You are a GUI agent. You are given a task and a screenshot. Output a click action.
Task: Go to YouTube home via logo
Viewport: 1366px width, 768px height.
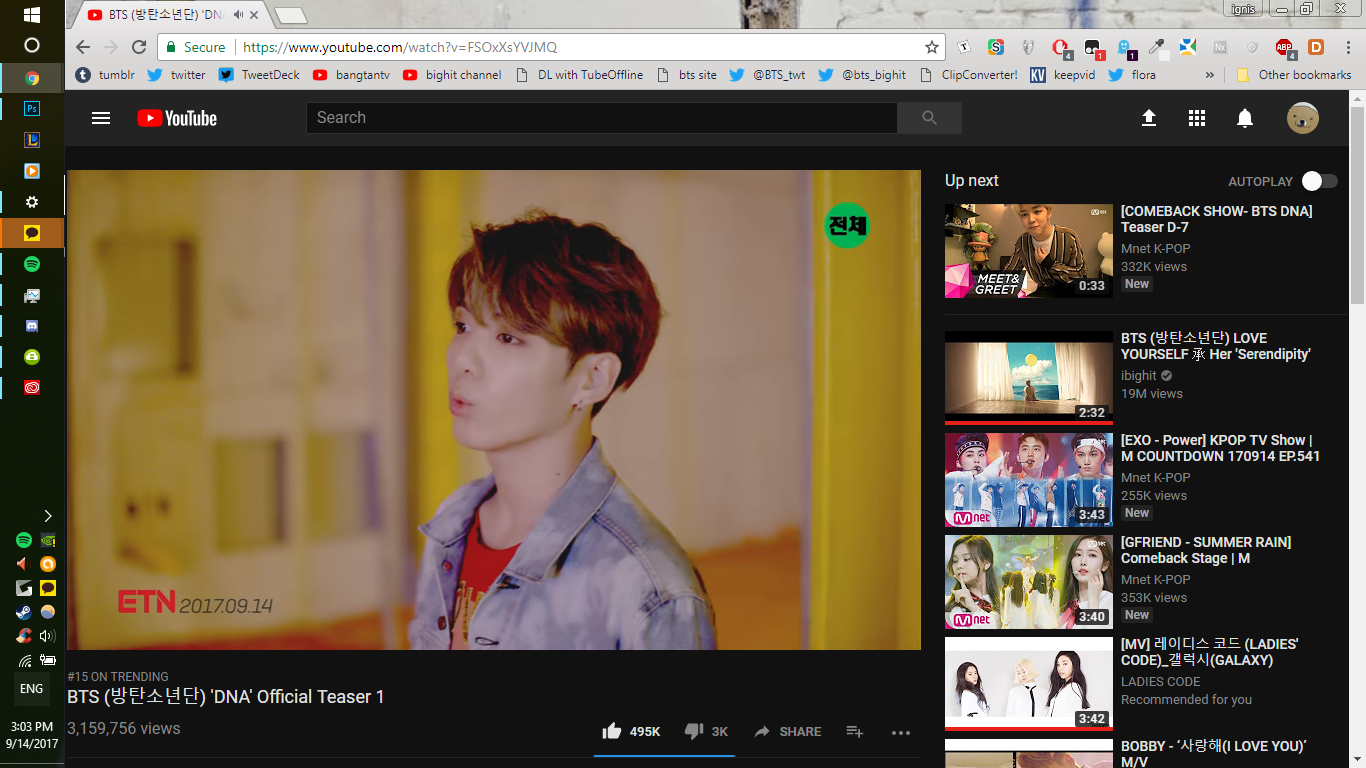[x=177, y=118]
